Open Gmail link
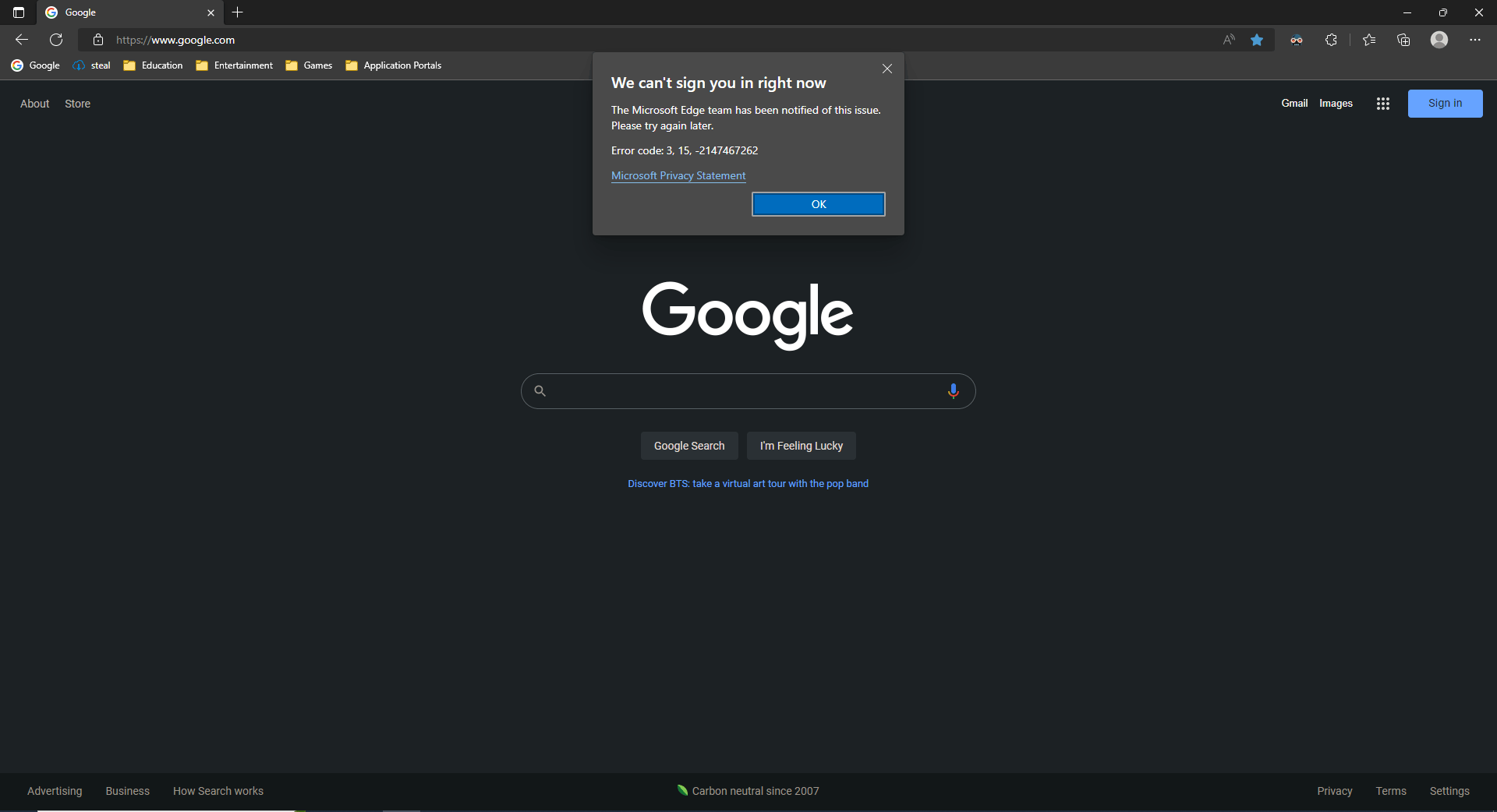The image size is (1497, 812). 1294,104
